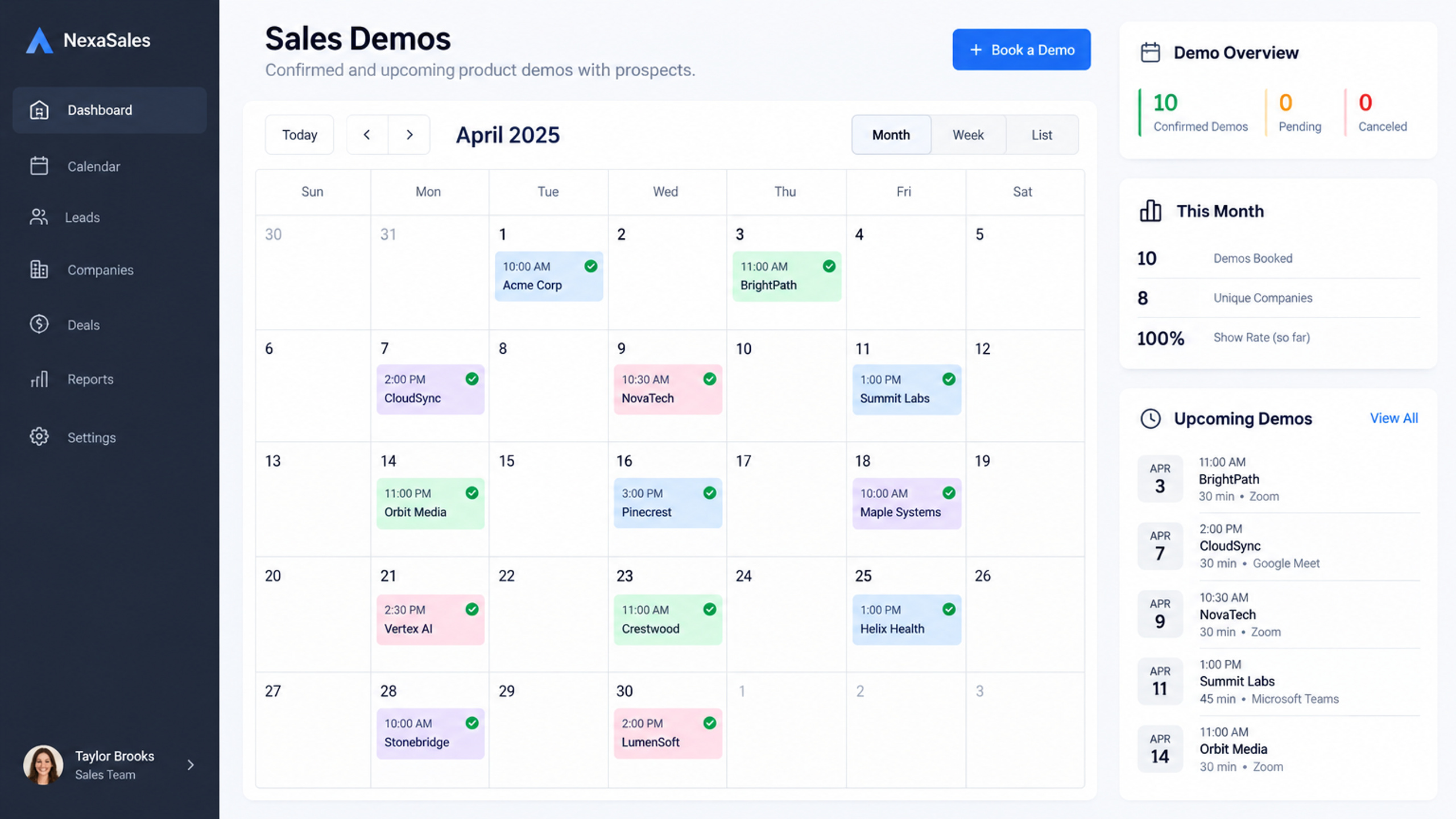
Task: Switch to the List view
Action: pyautogui.click(x=1042, y=135)
